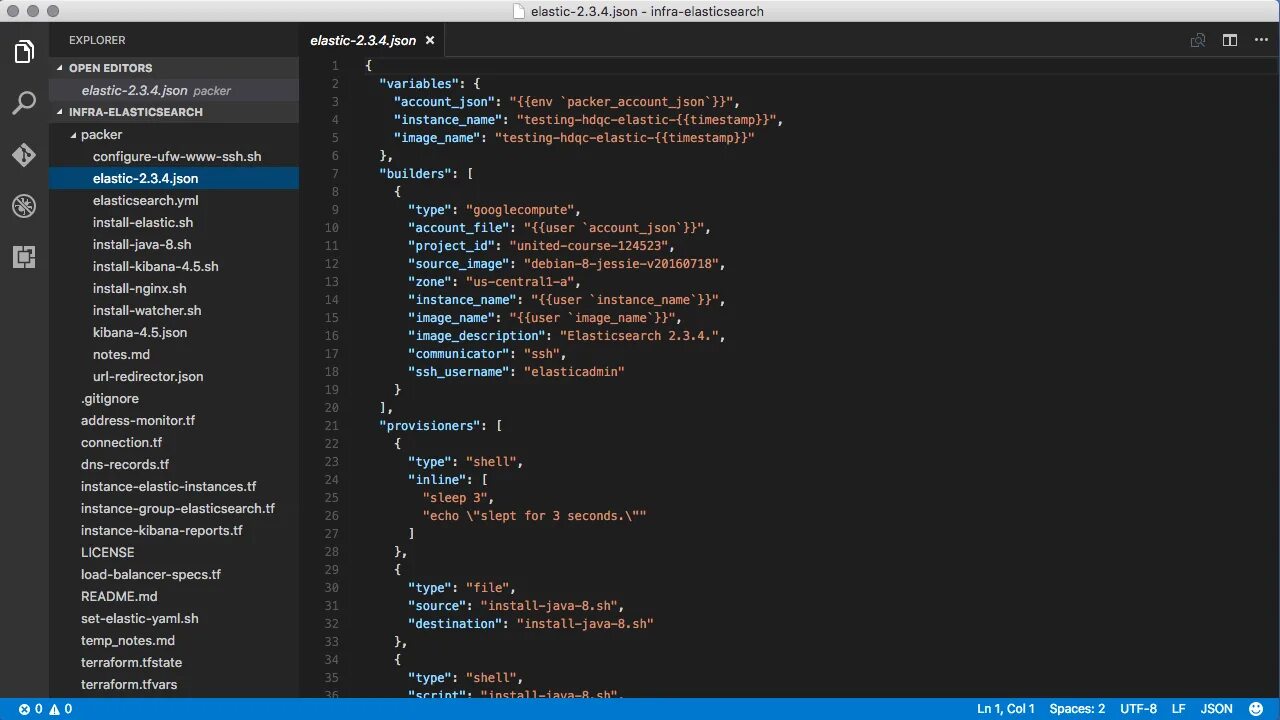Open the More Actions ellipsis menu
Viewport: 1280px width, 720px height.
(1261, 40)
